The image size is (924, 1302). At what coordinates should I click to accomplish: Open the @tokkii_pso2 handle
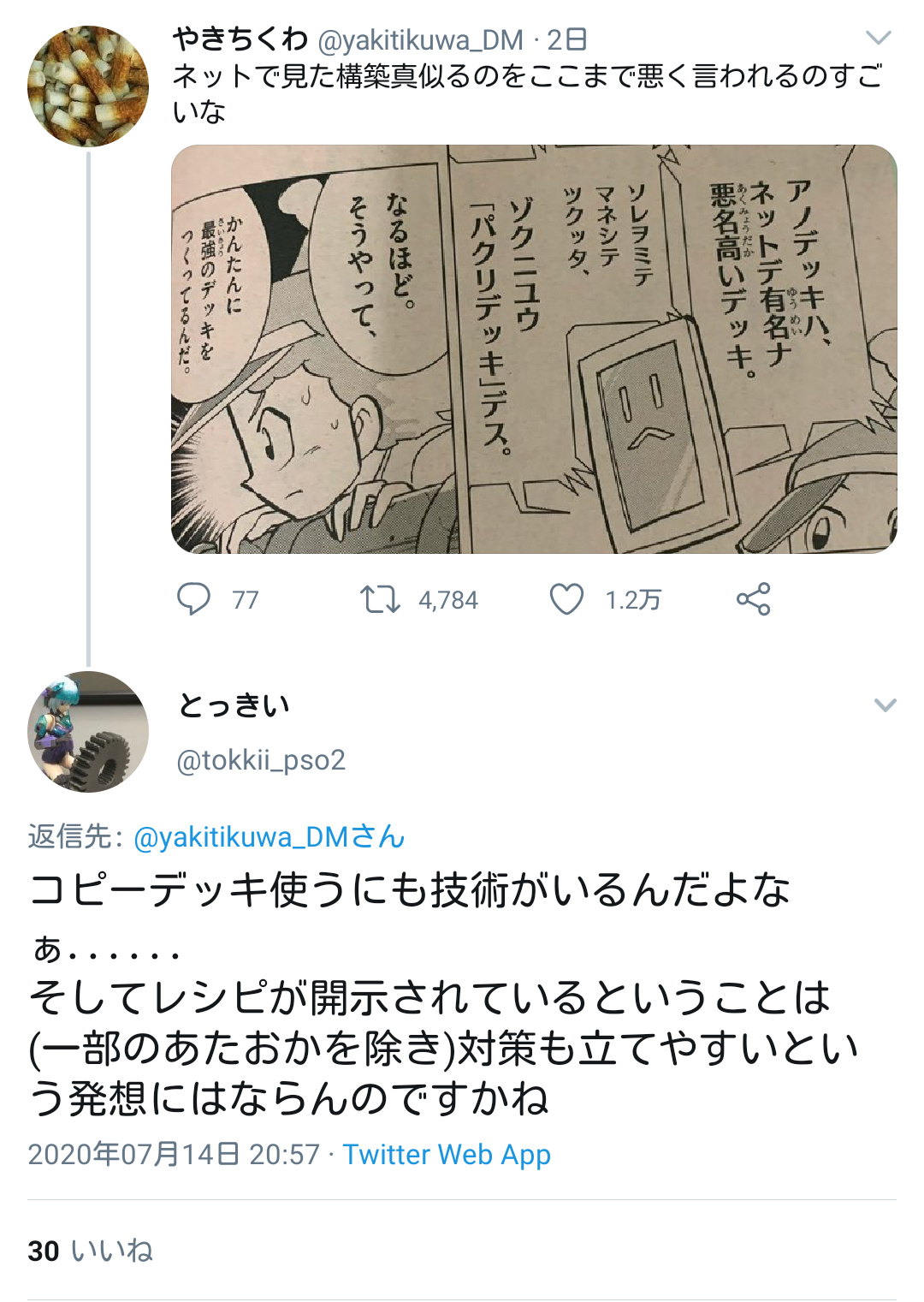[261, 759]
